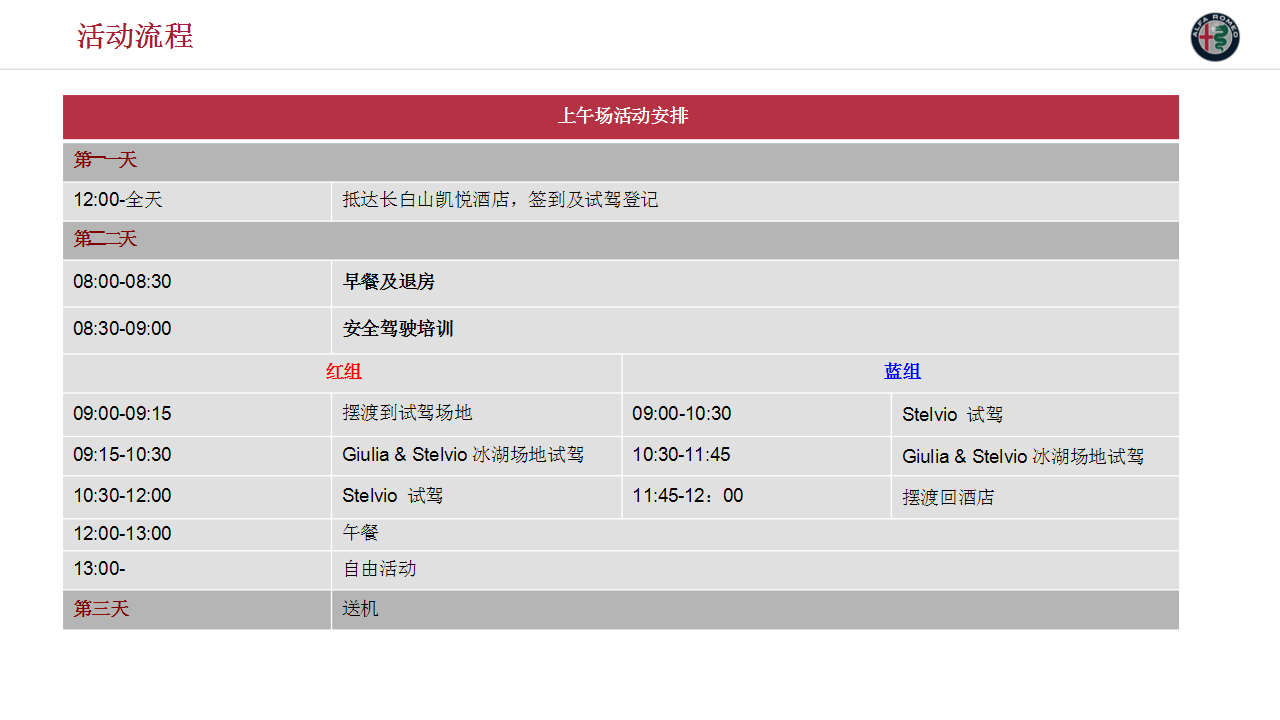Click the 早餐及退房 cell
Image resolution: width=1280 pixels, height=720 pixels.
755,283
